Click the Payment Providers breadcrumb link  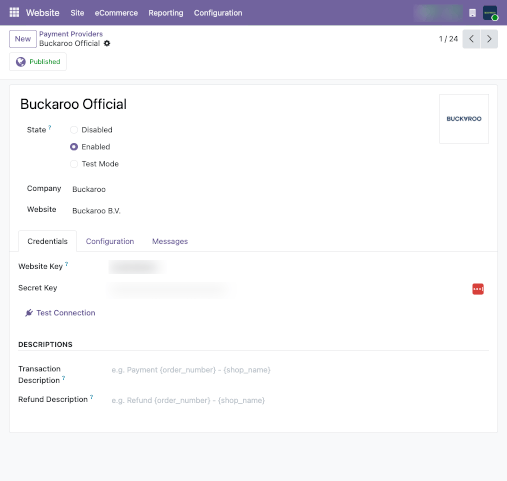(71, 34)
